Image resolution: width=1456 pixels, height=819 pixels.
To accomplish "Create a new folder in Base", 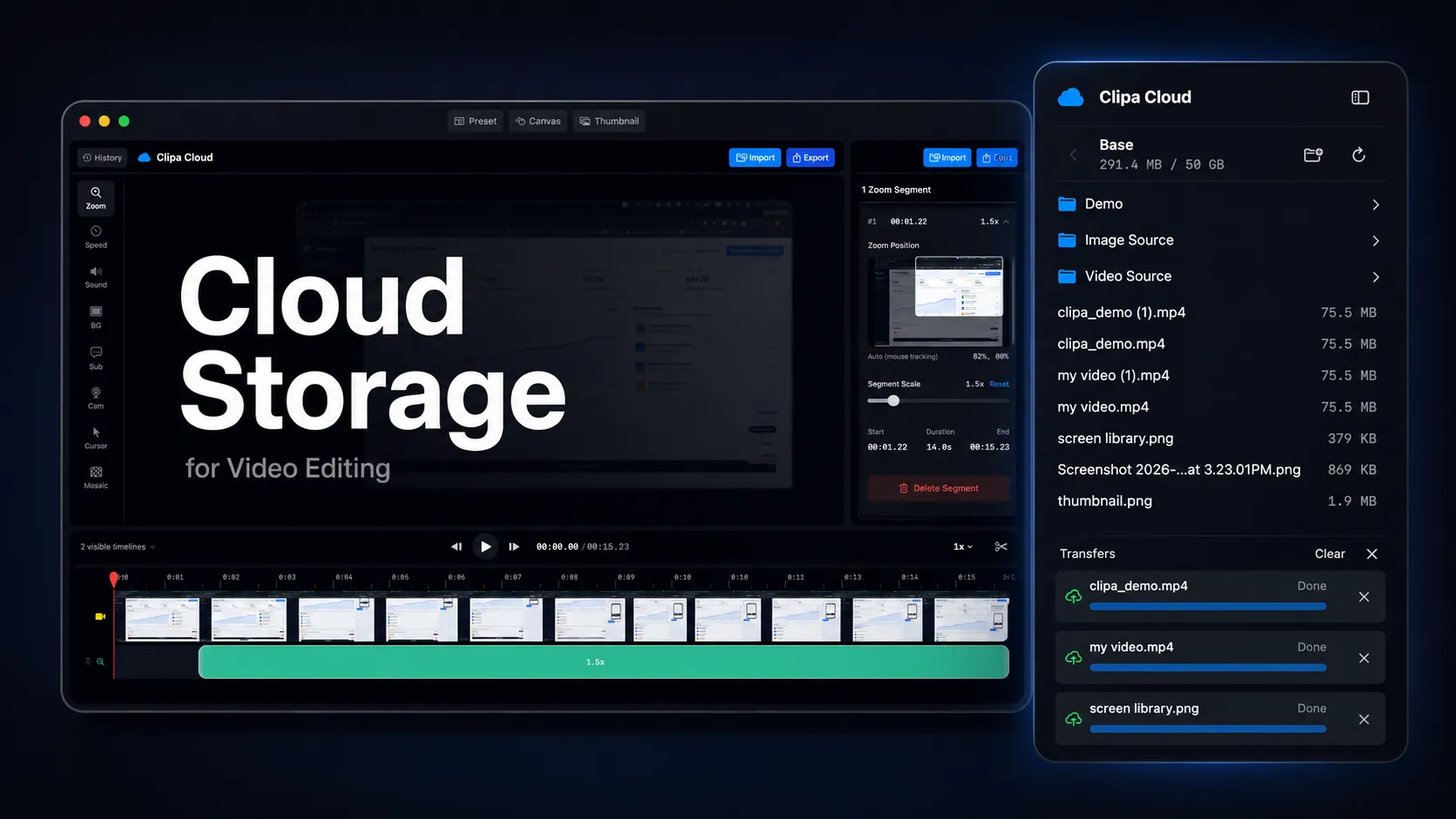I will coord(1313,155).
